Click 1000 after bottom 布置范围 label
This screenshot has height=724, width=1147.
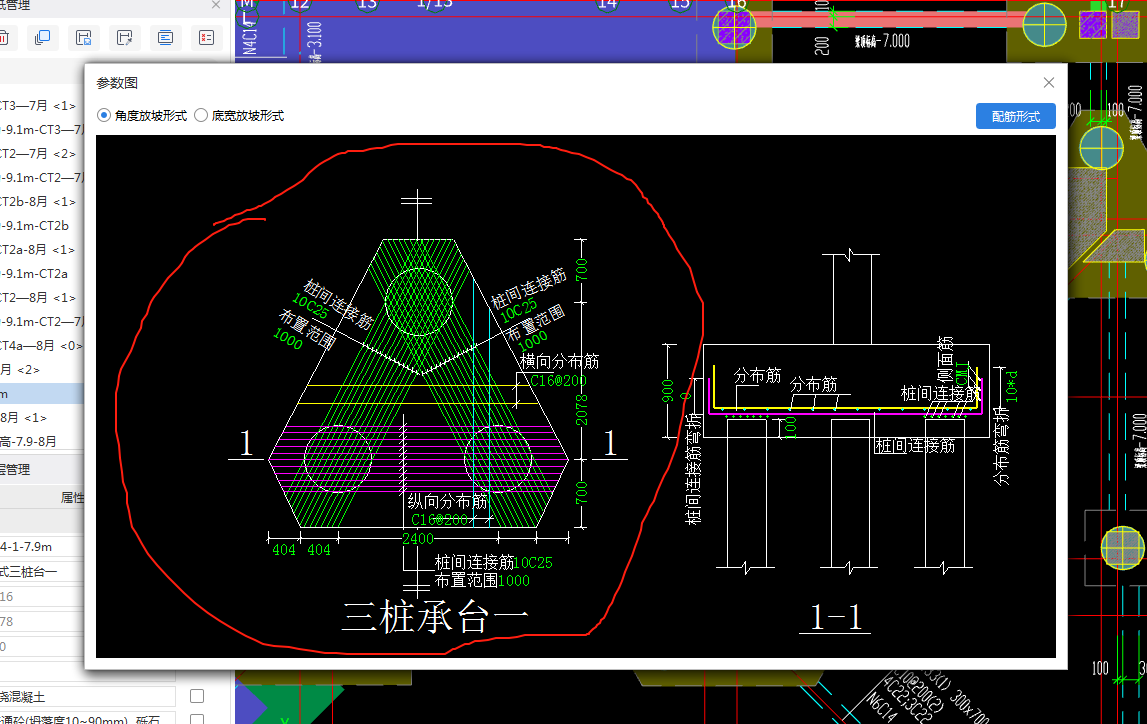pos(514,581)
